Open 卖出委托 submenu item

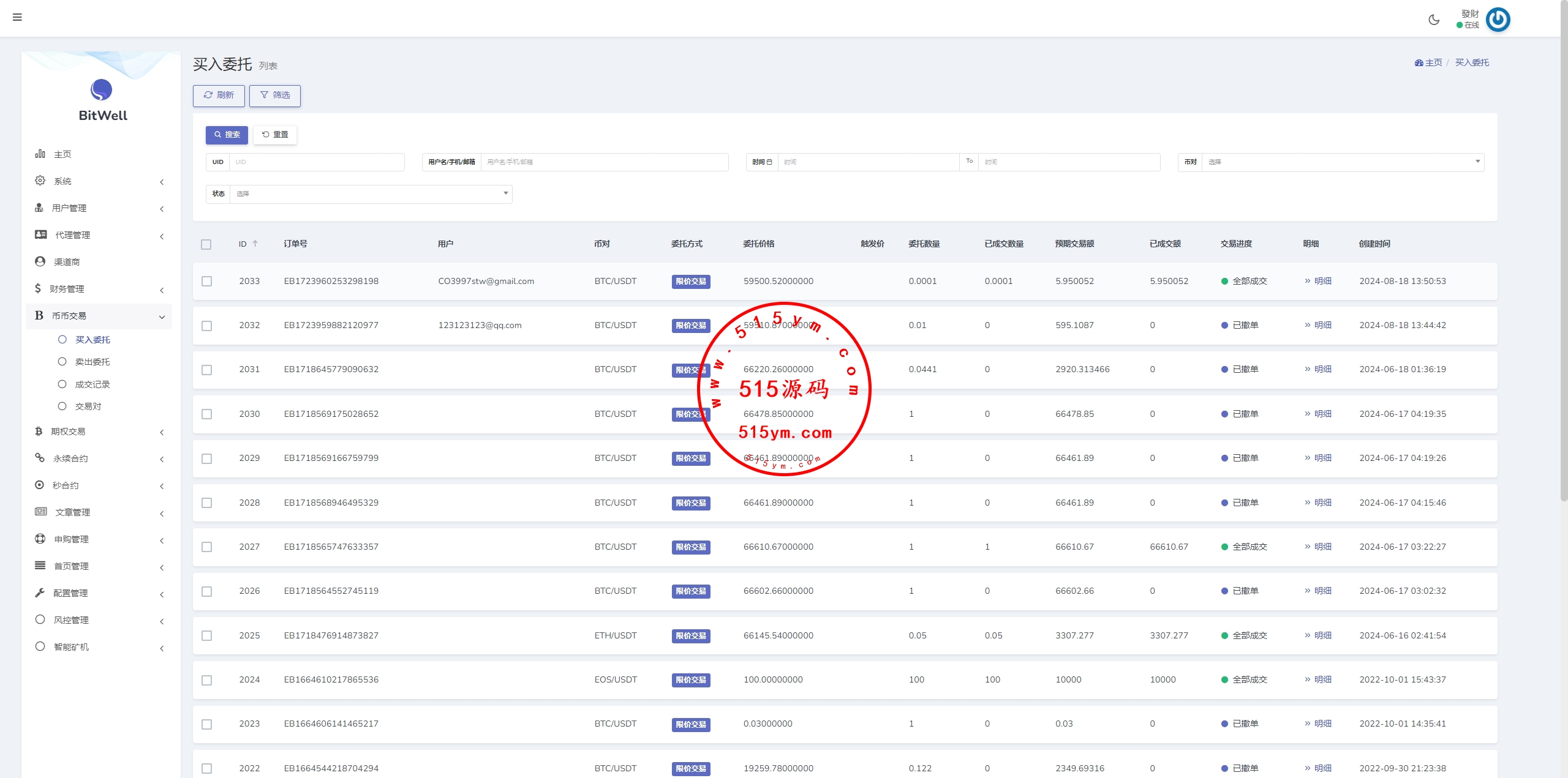[x=92, y=362]
